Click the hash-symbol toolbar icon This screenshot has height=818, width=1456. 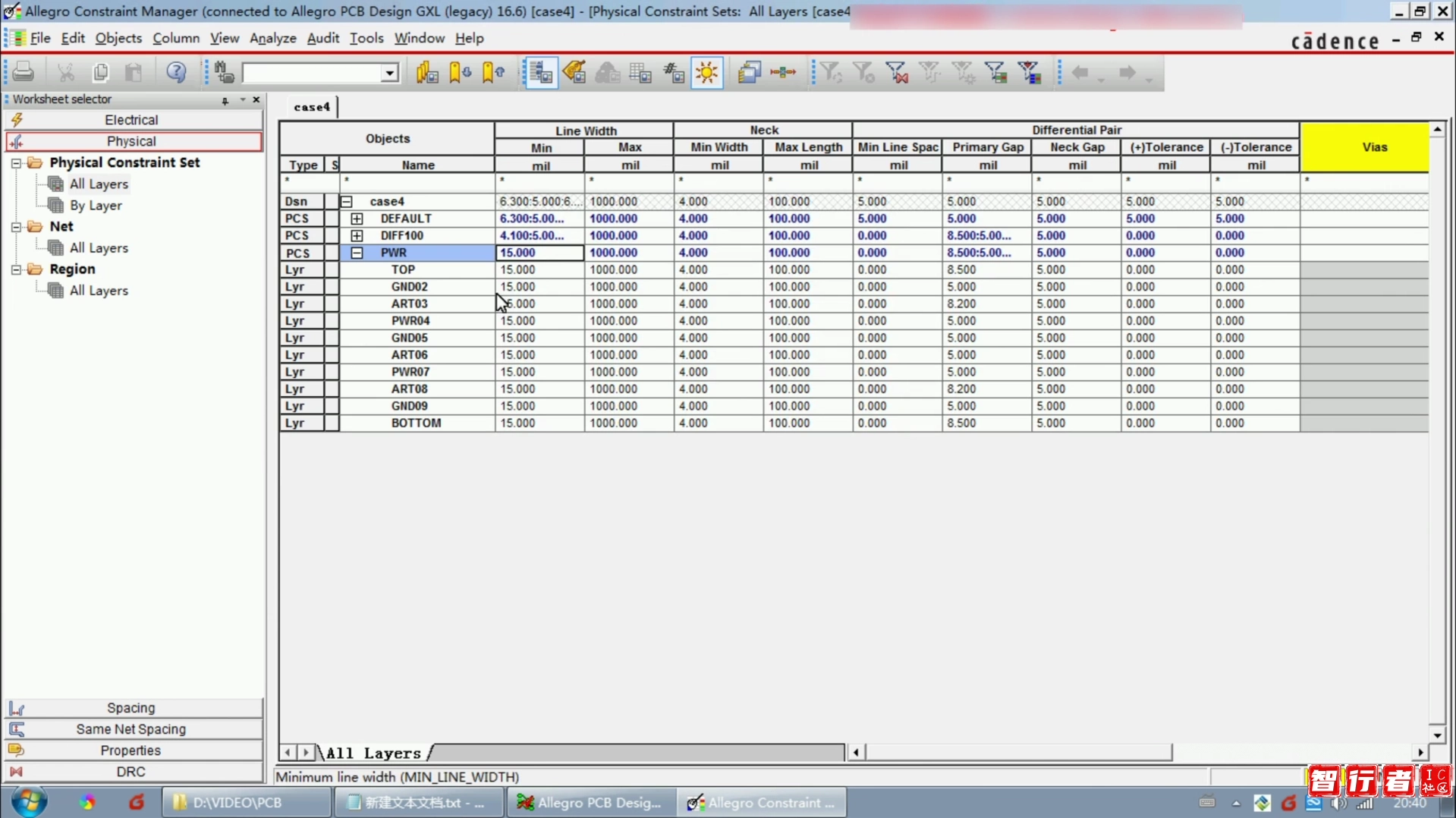pos(674,72)
